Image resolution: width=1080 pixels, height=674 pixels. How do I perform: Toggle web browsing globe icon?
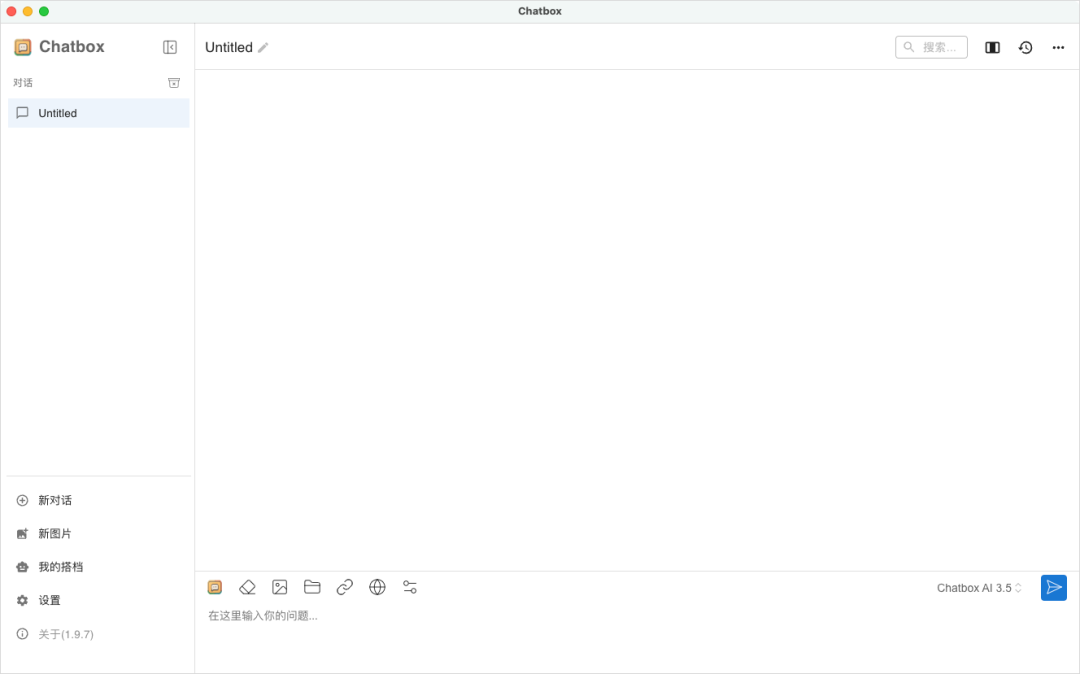click(377, 587)
